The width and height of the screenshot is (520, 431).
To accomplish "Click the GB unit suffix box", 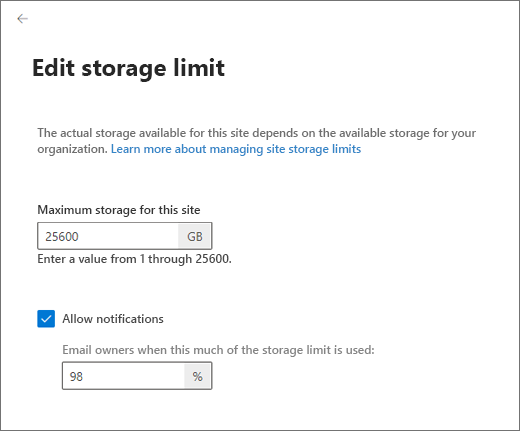I will click(195, 236).
